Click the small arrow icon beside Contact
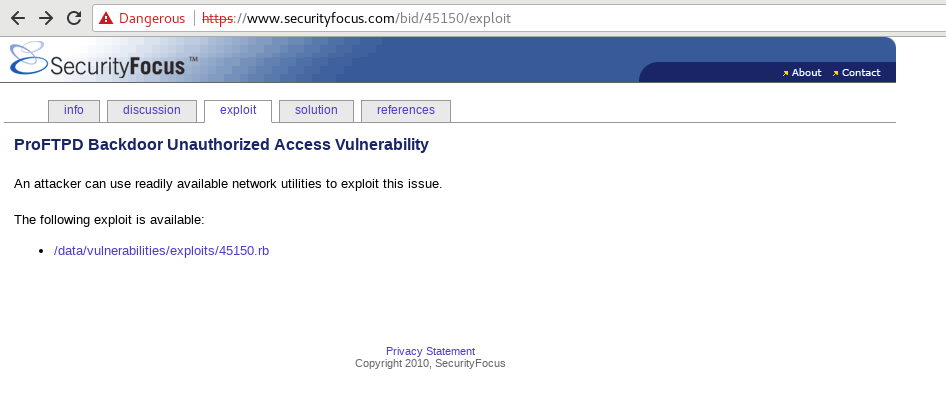This screenshot has height=412, width=946. [836, 73]
